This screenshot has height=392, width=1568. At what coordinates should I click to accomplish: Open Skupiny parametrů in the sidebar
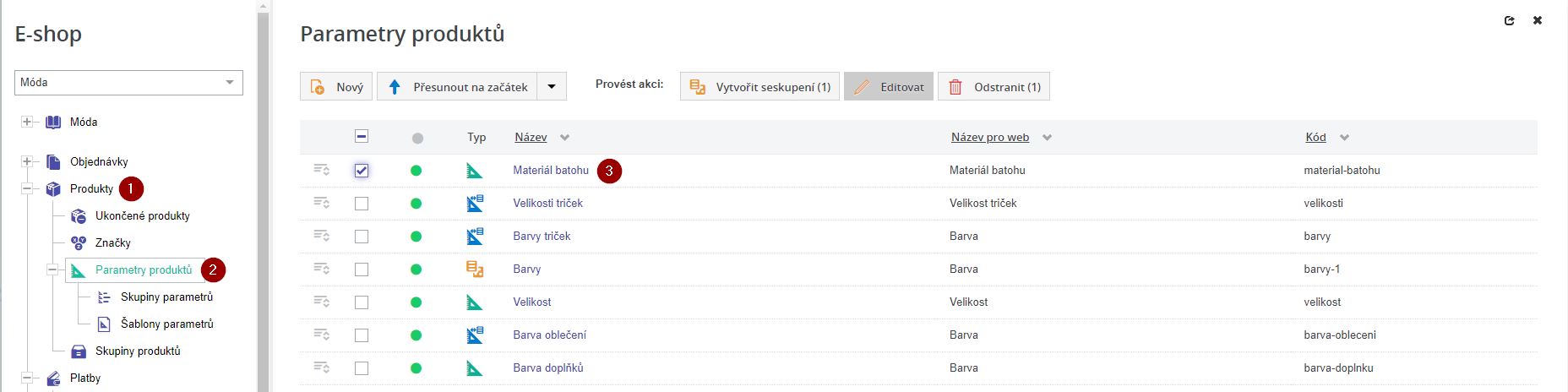(166, 297)
